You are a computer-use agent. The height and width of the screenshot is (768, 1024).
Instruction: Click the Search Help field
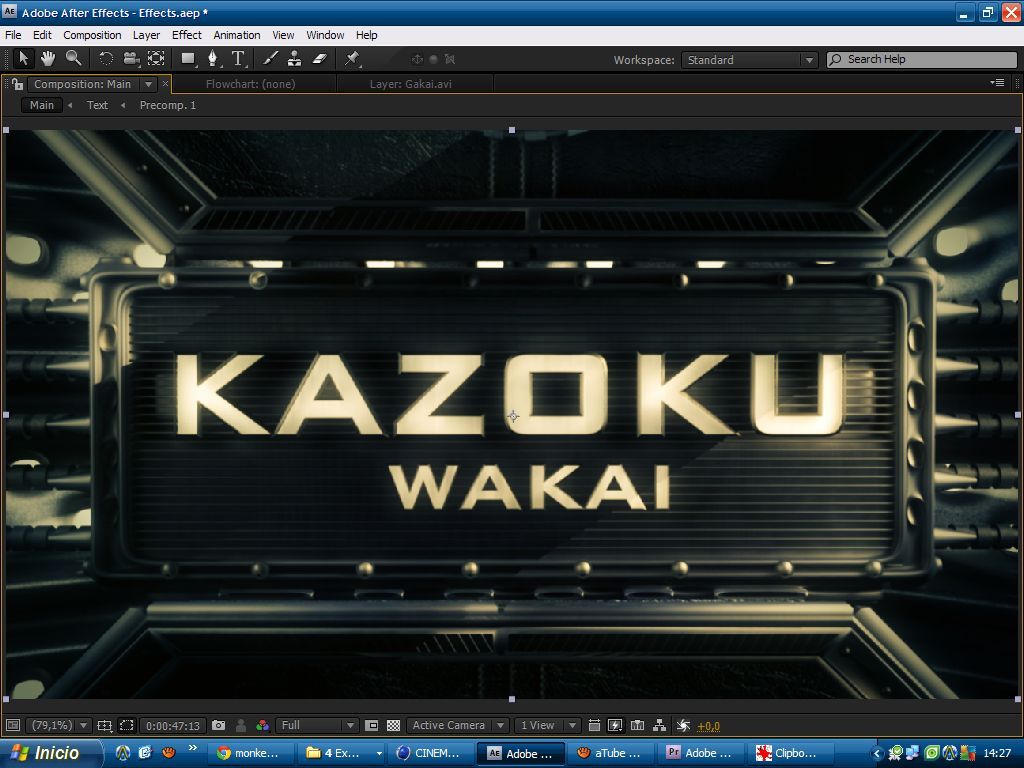click(x=922, y=59)
